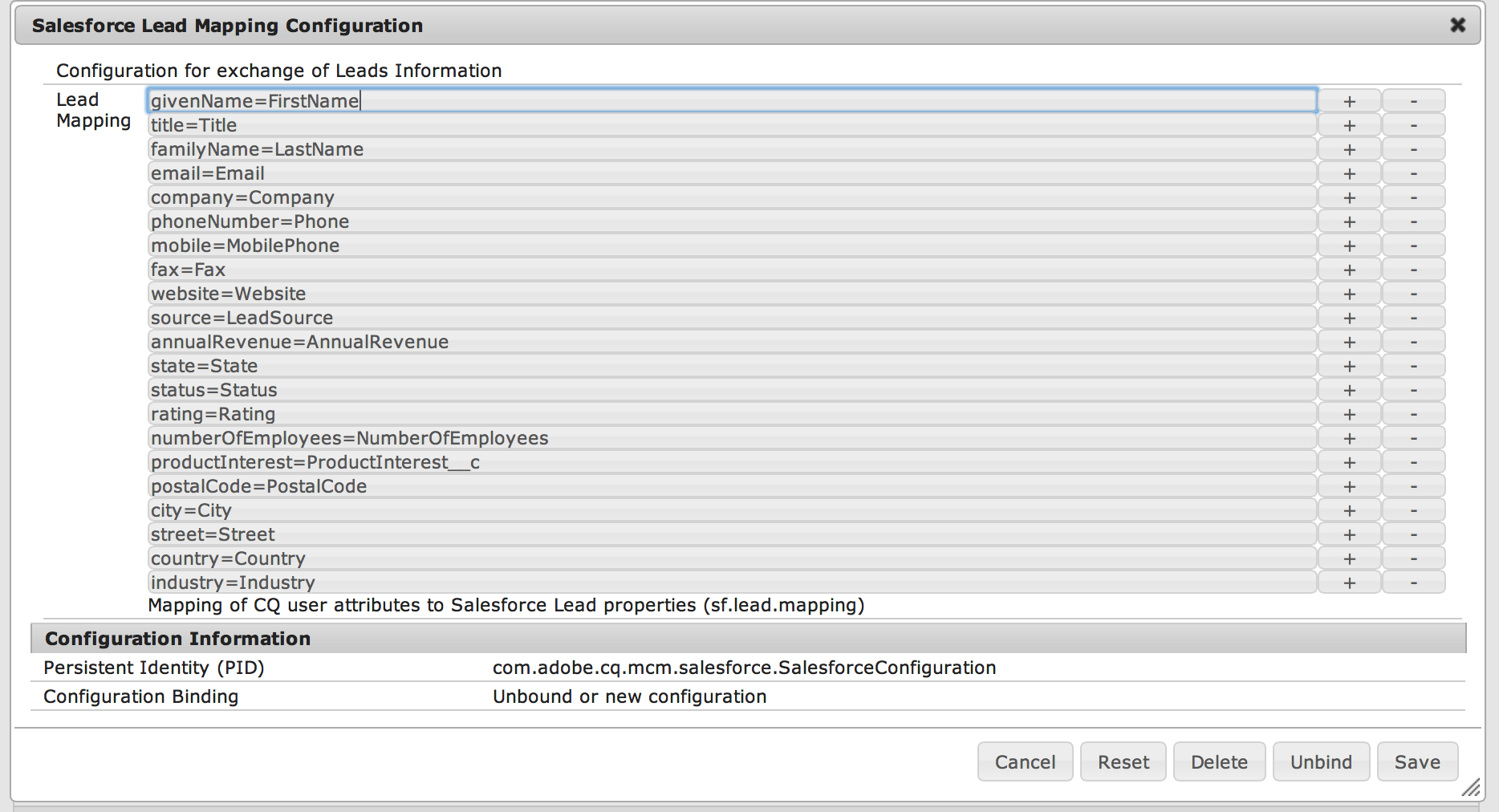Edit the numberOfEmployees=NumberOfEmployees field
This screenshot has width=1499, height=812.
(732, 438)
